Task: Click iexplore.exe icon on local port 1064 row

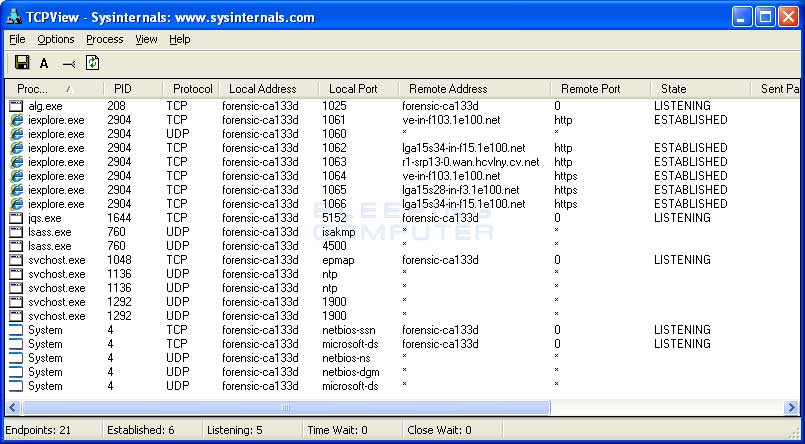Action: (x=16, y=176)
